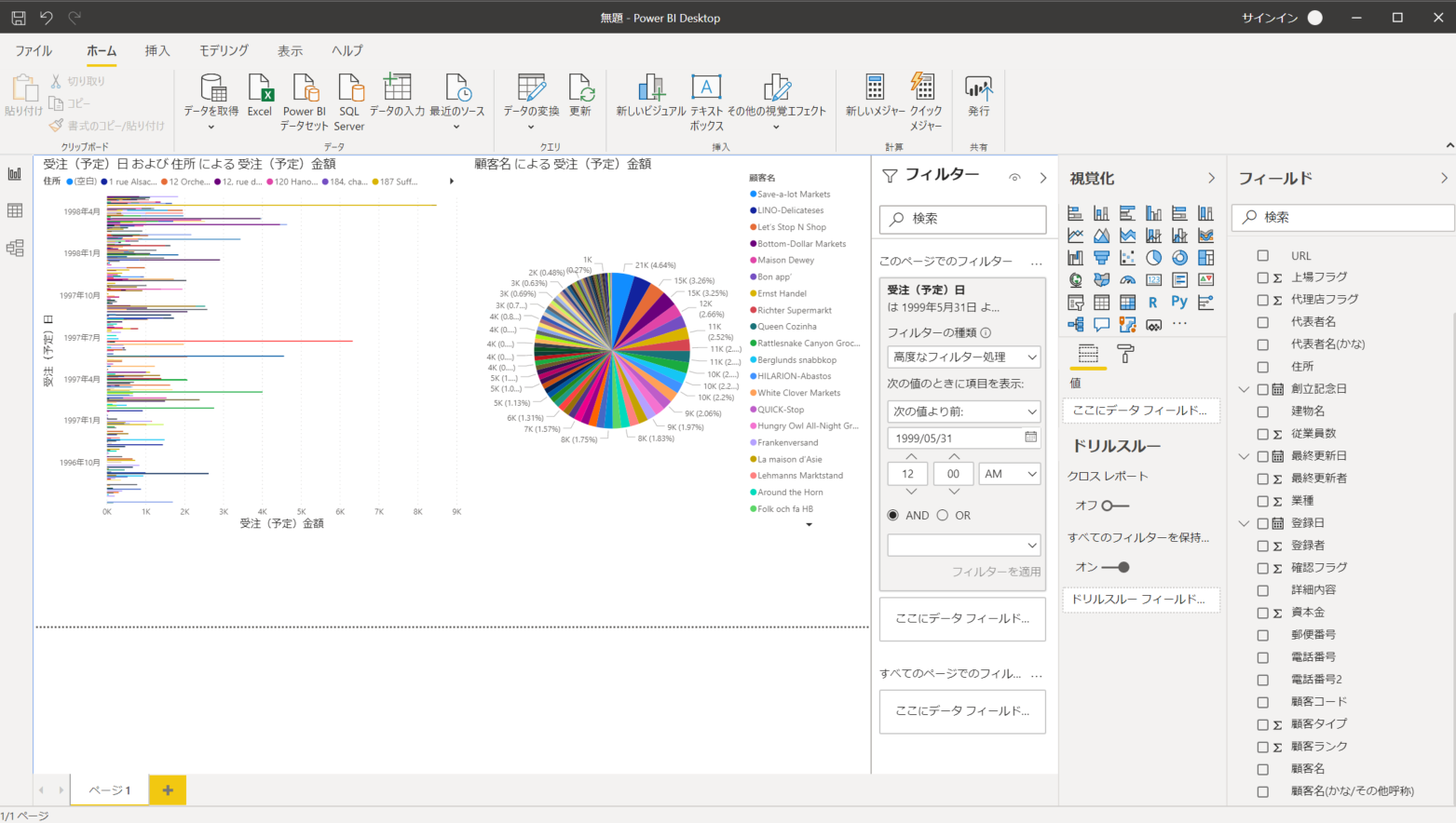
Task: Open the 表示 ribbon tab
Action: point(290,50)
